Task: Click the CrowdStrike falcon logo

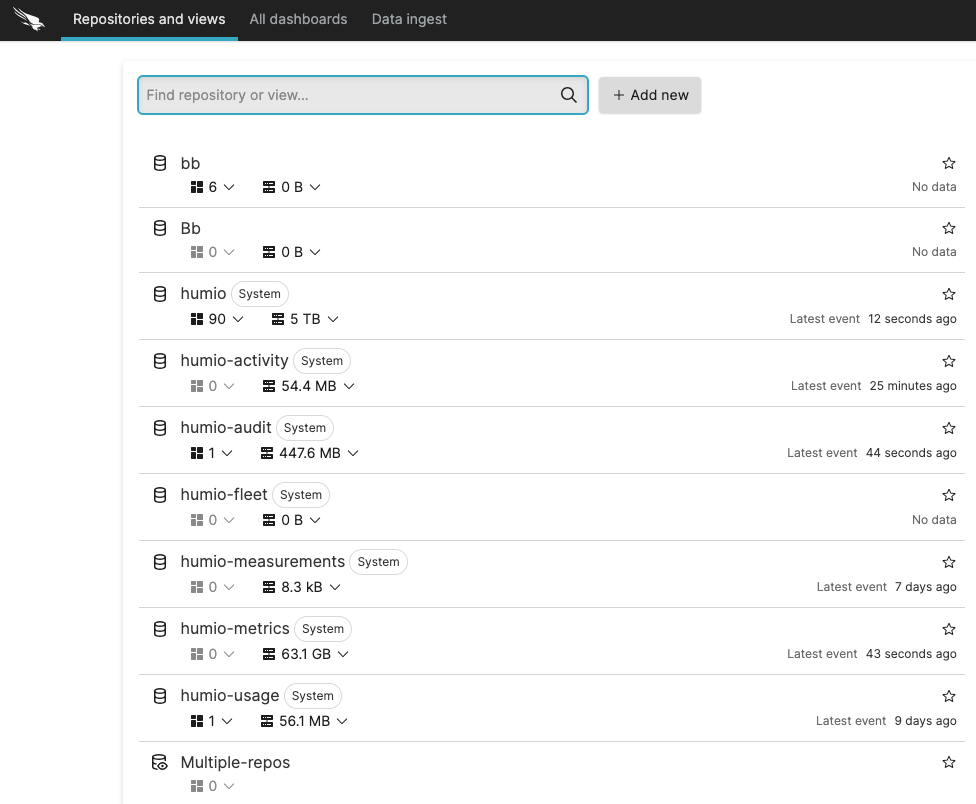Action: [x=29, y=19]
